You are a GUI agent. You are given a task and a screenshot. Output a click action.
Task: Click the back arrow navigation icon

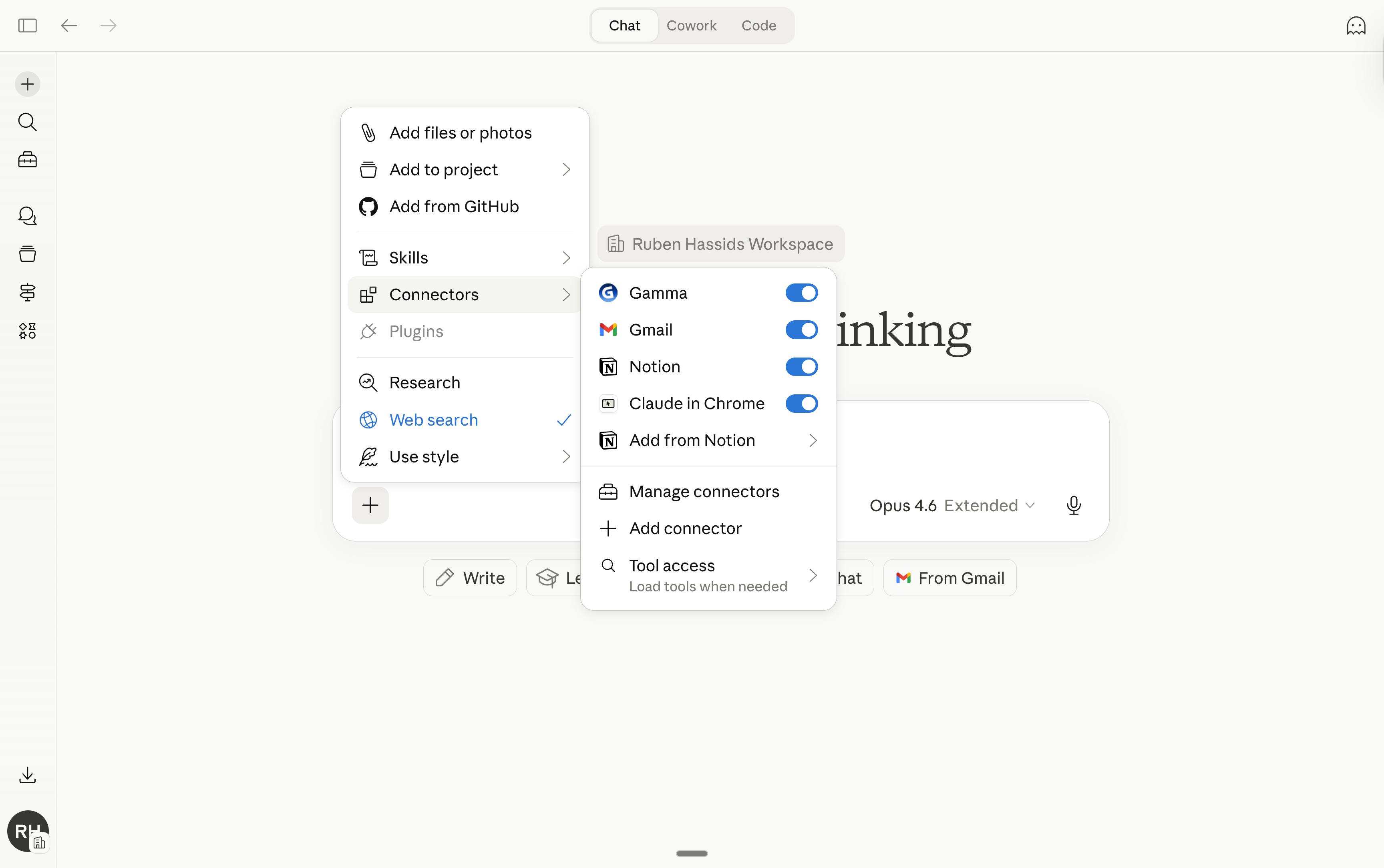click(69, 25)
